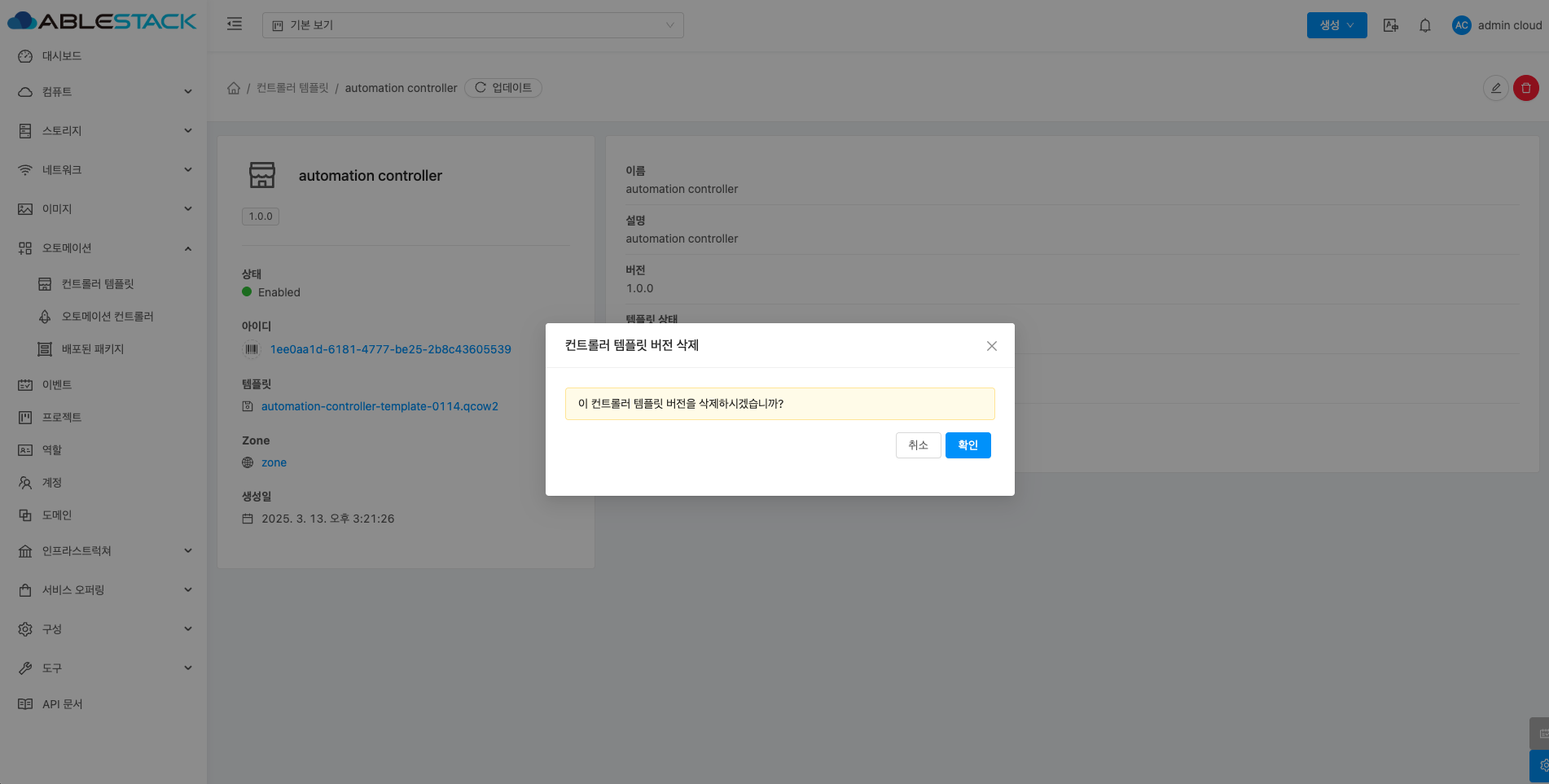1549x784 pixels.
Task: Open the 1ee0aa1d-6181-4777 ID link
Action: [x=391, y=349]
